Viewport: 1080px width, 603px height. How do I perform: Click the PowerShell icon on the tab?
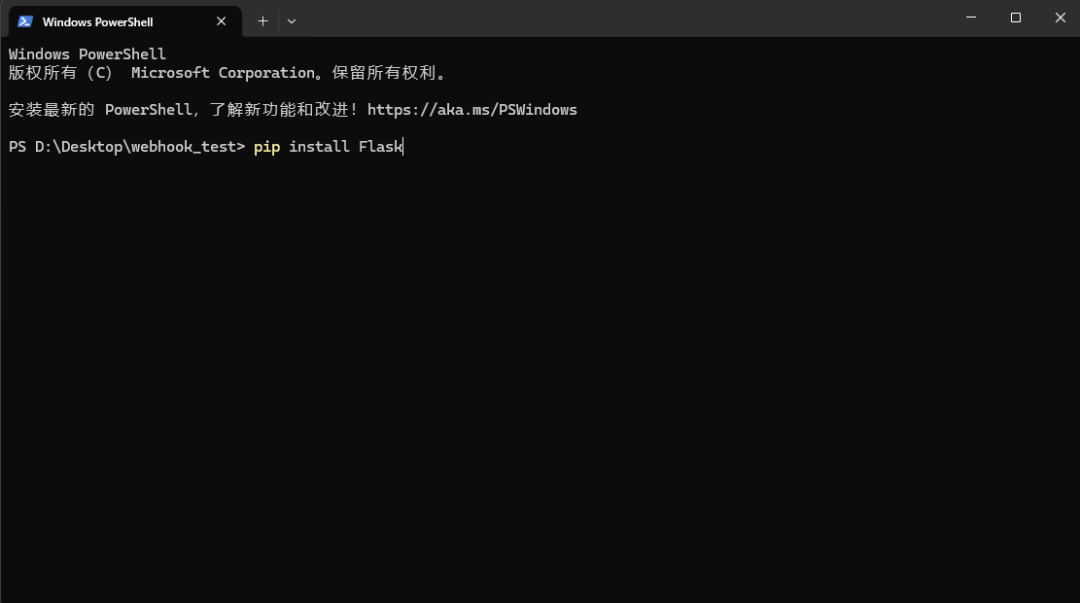pos(25,21)
